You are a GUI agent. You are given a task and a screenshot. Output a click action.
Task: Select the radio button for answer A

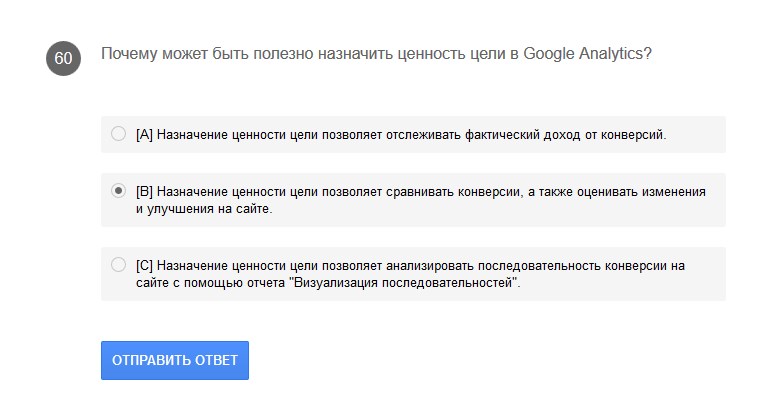118,134
